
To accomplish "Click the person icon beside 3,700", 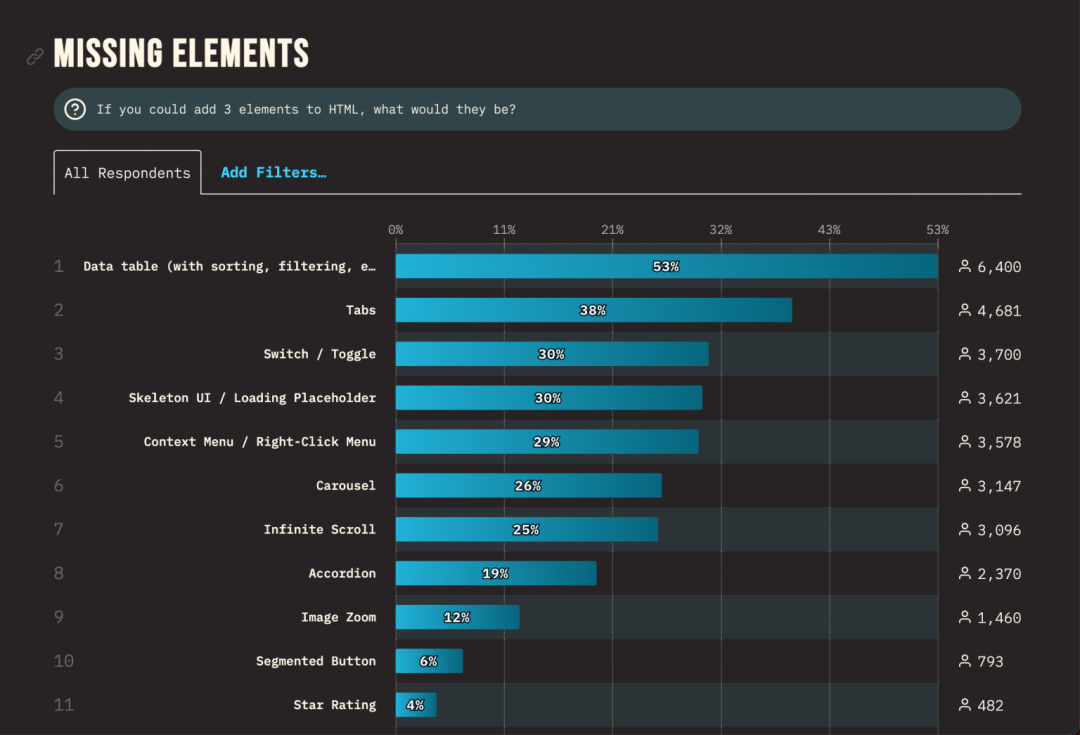I will point(965,354).
